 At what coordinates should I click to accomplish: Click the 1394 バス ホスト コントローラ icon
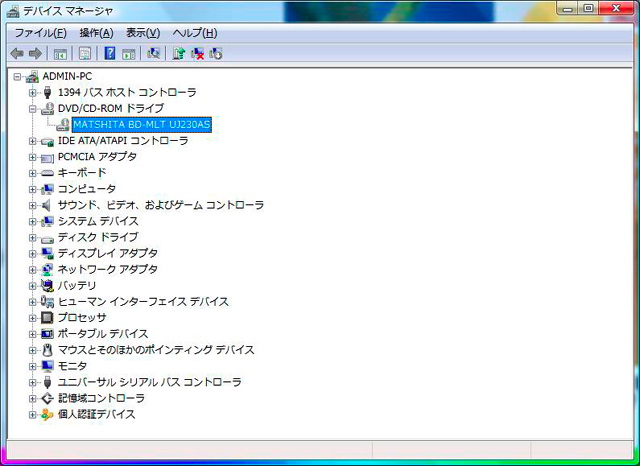[x=47, y=93]
